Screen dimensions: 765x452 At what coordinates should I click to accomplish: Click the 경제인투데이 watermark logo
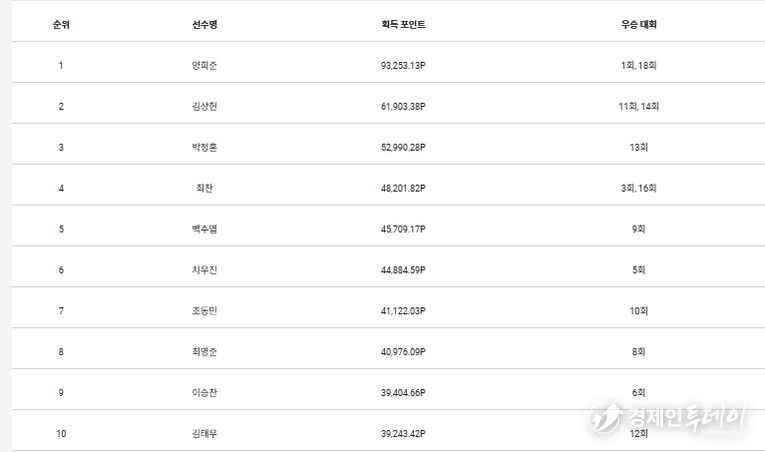[666, 418]
